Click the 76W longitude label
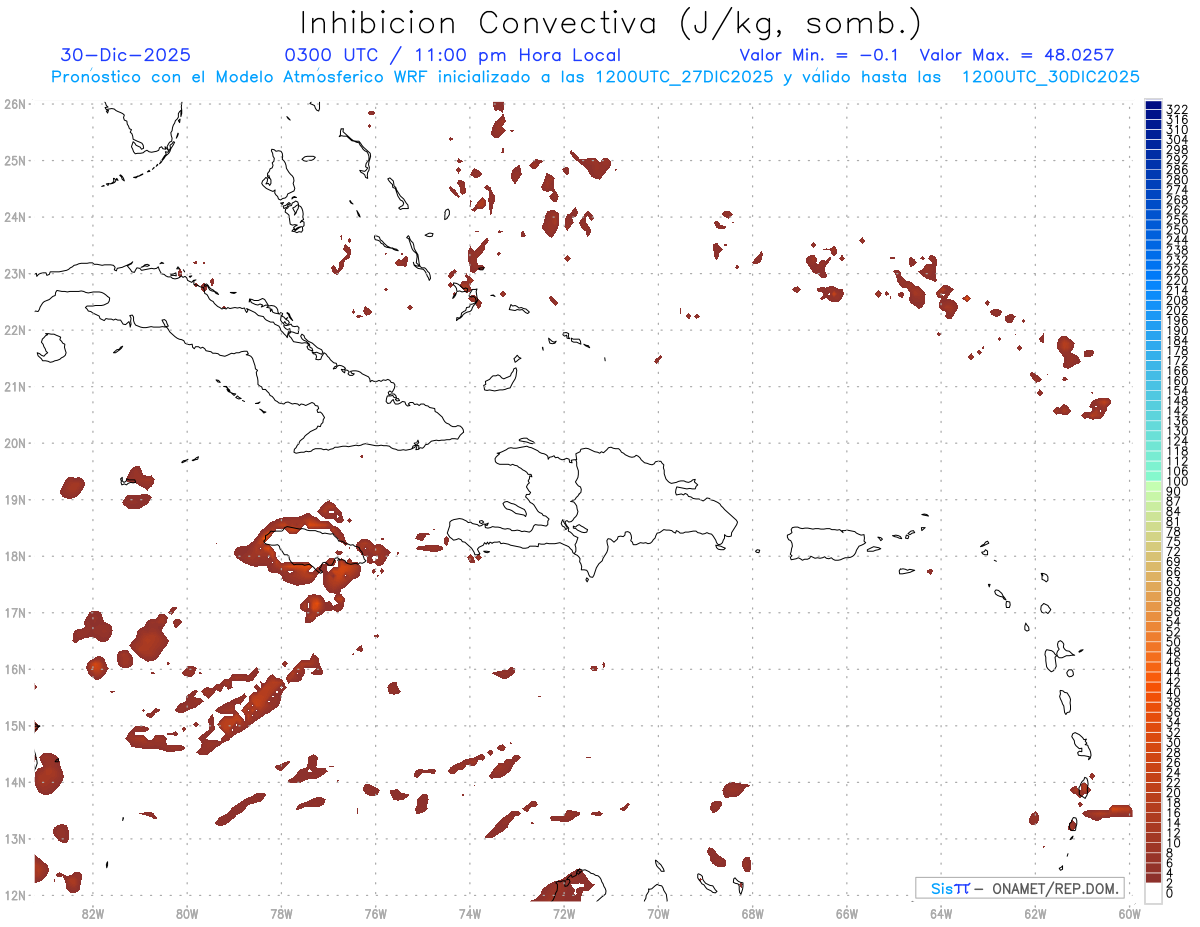The height and width of the screenshot is (927, 1200). (376, 913)
